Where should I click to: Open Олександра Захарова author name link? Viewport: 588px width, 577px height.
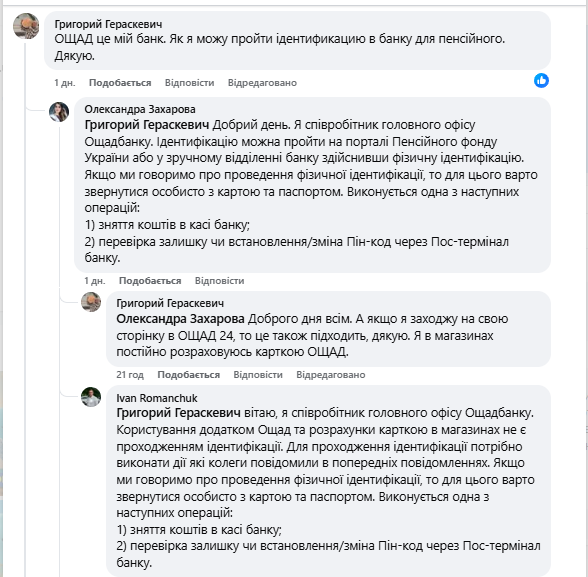coord(140,109)
